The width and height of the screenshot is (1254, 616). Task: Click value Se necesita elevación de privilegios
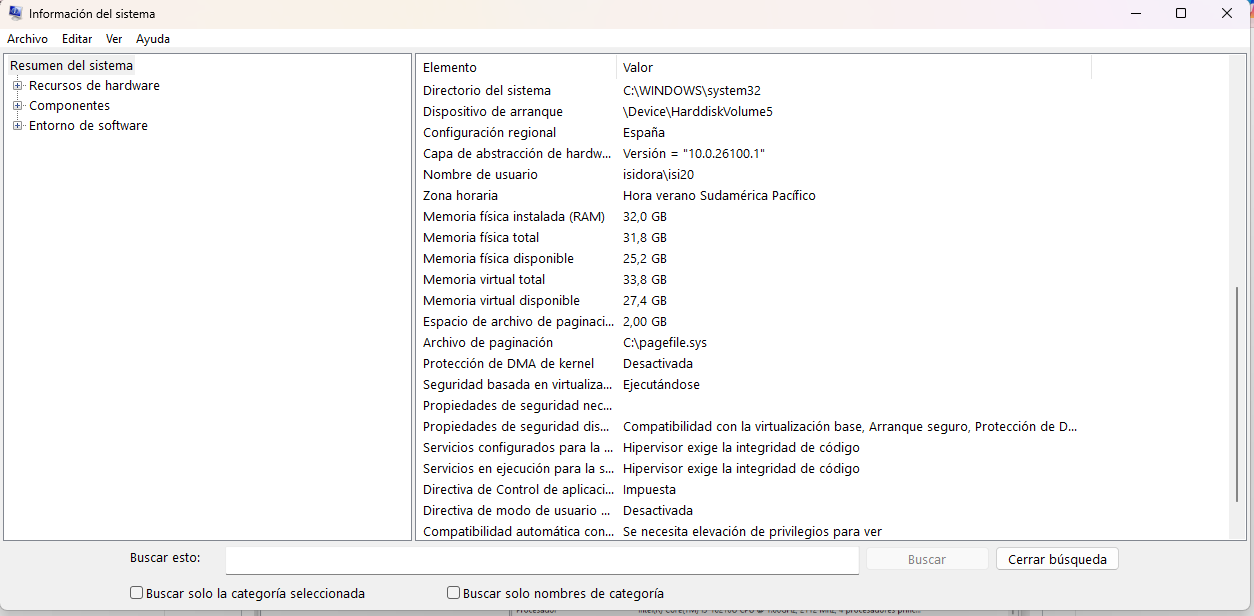752,531
